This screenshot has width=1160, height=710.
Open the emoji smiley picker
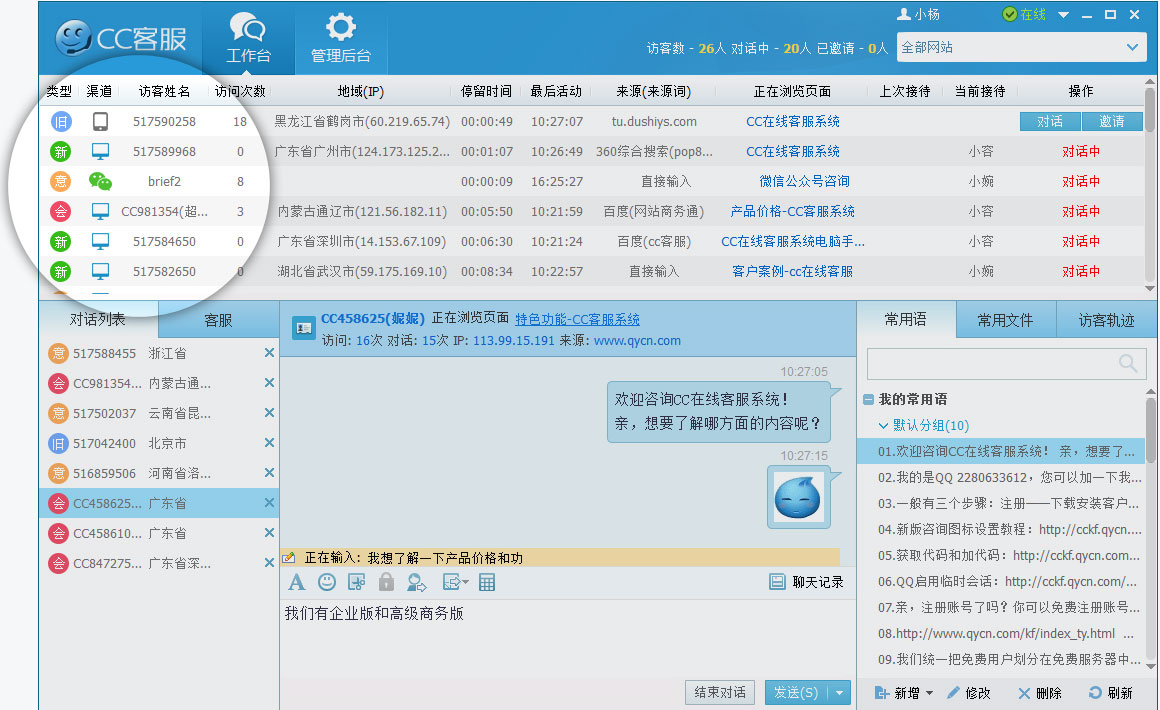326,582
